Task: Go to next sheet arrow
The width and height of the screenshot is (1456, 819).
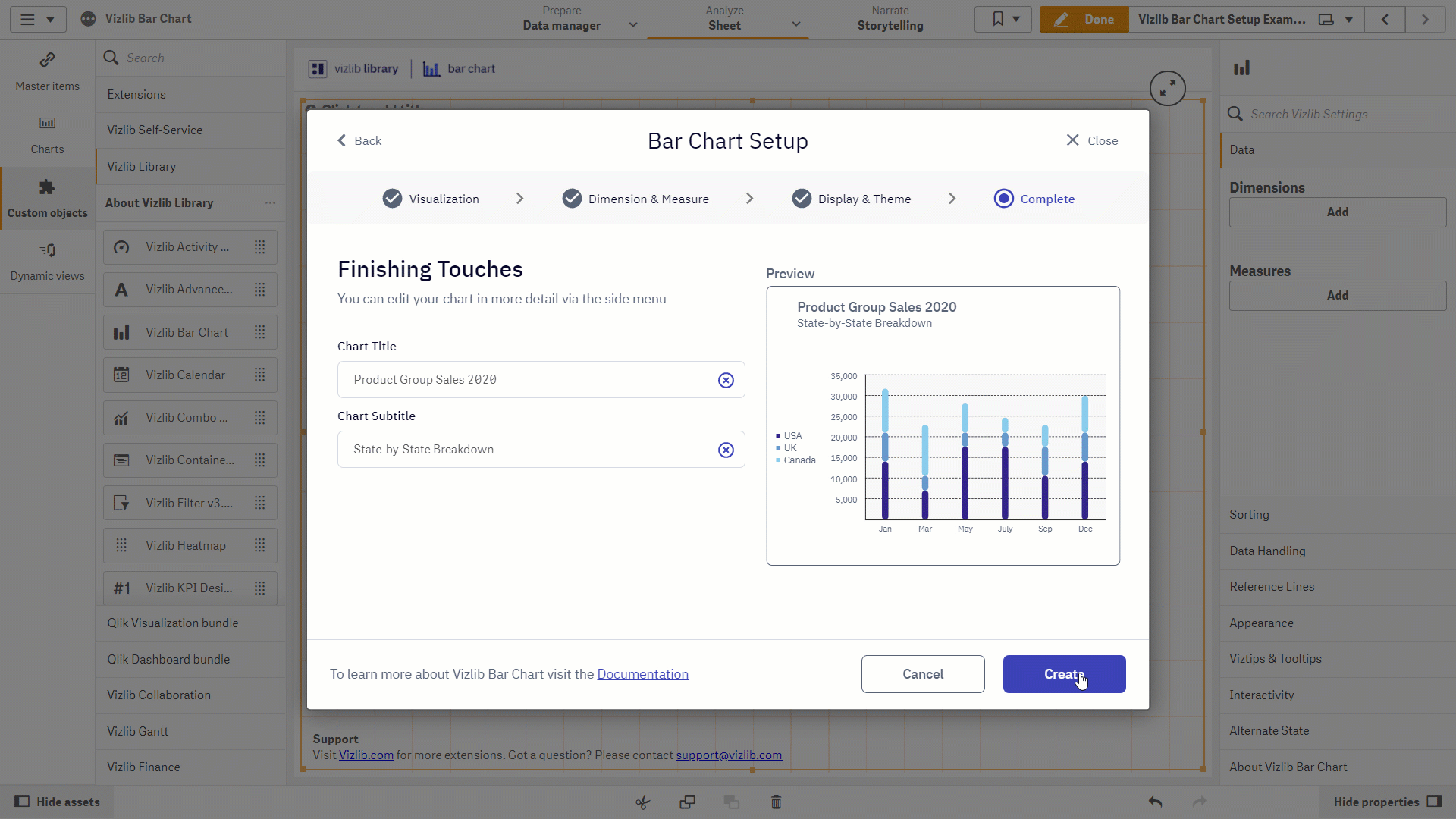Action: click(x=1425, y=20)
